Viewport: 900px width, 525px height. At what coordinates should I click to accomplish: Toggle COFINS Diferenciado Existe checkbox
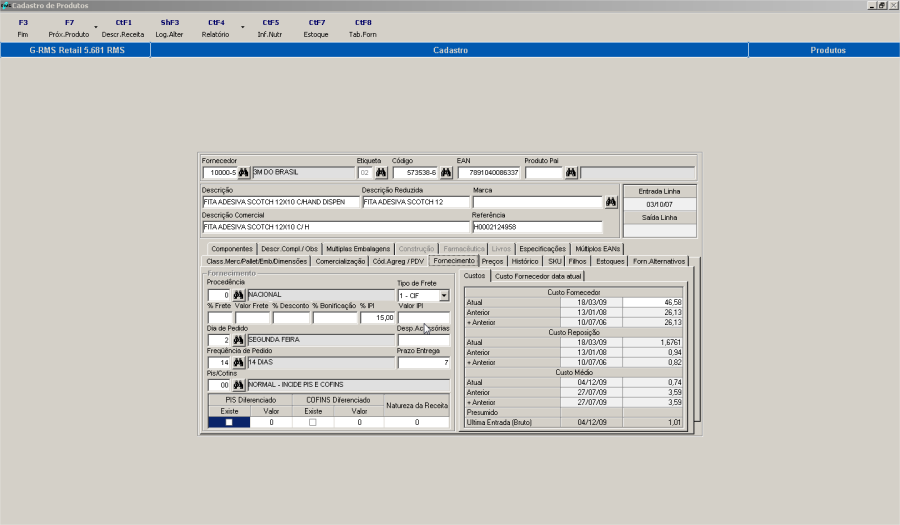(x=313, y=422)
